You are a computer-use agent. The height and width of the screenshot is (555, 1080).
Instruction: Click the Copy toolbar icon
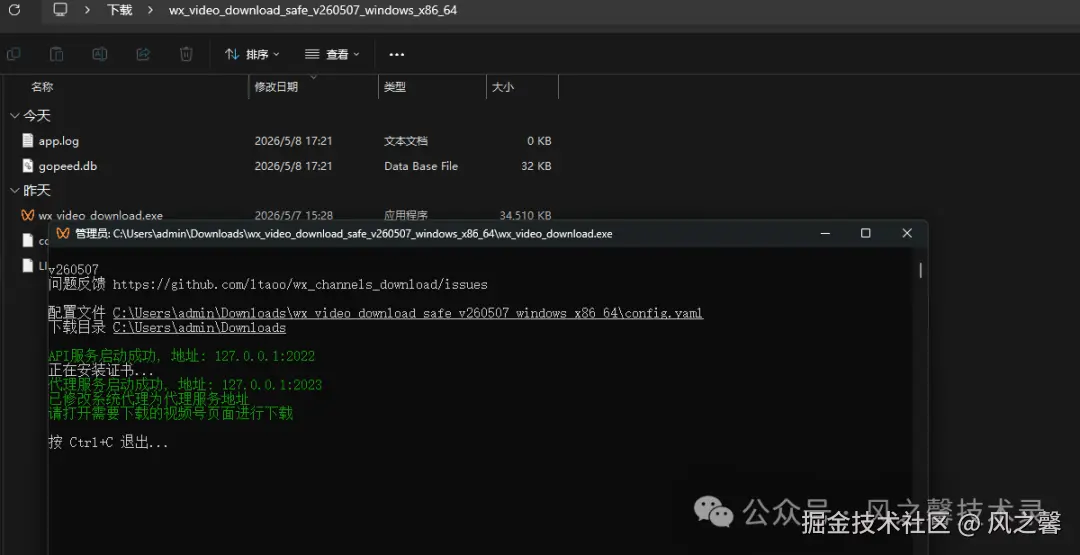pyautogui.click(x=13, y=54)
